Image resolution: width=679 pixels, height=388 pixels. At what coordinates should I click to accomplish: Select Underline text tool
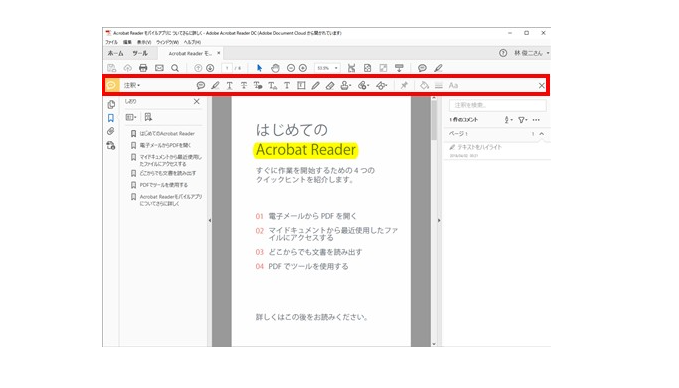tap(230, 85)
